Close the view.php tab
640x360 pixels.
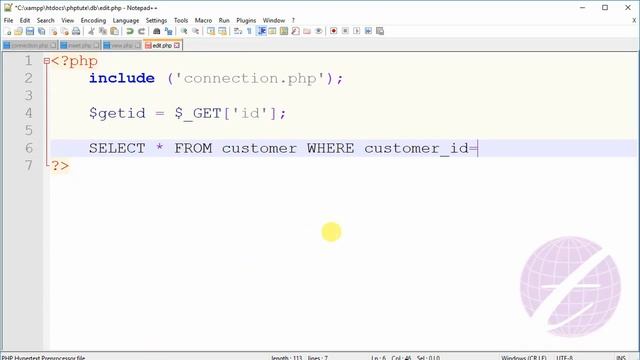coord(137,45)
